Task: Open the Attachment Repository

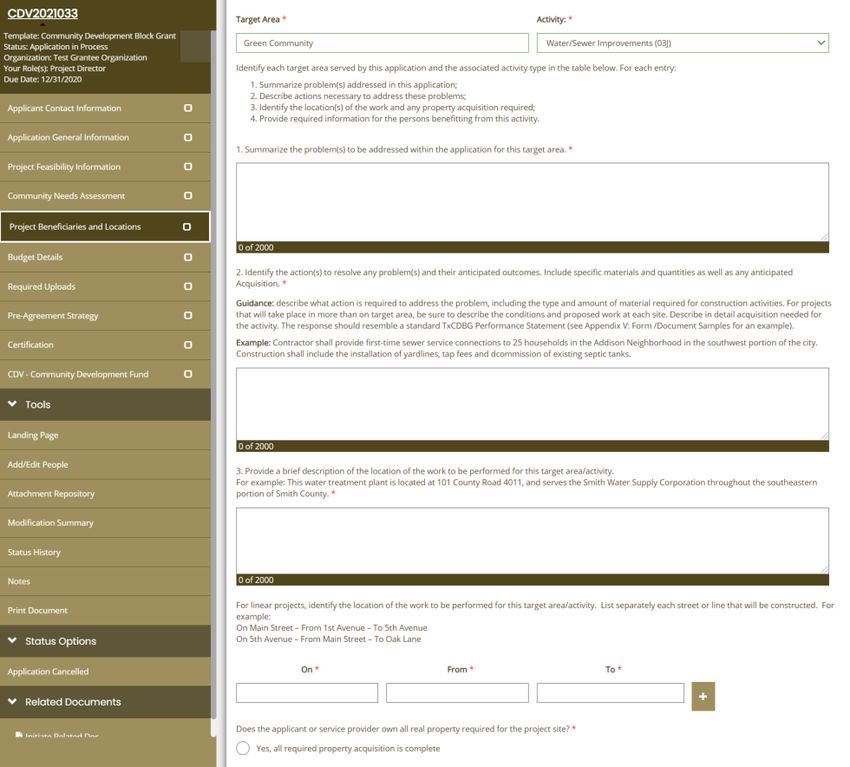Action: 50,494
